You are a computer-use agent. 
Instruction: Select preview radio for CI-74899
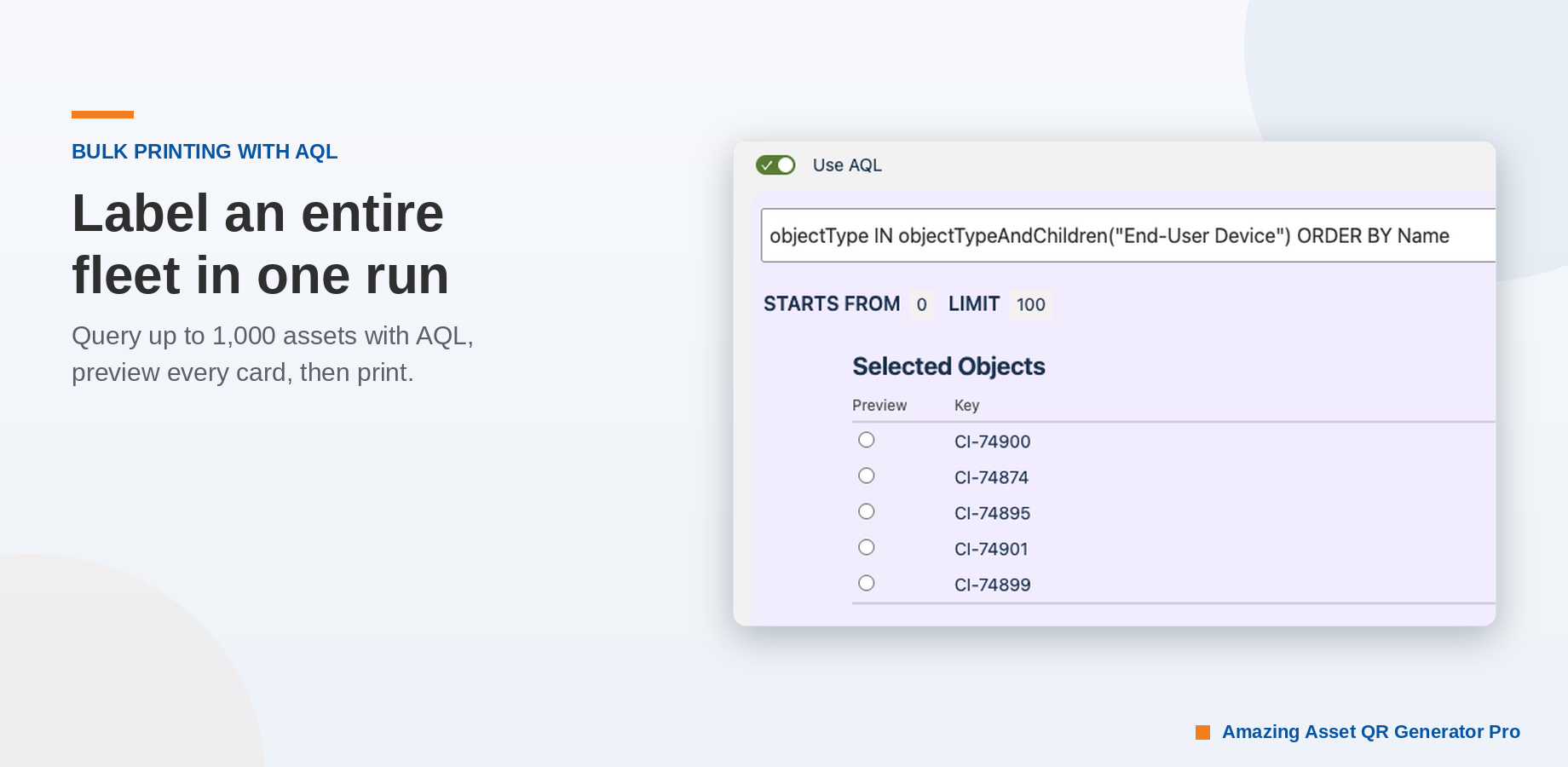coord(867,583)
